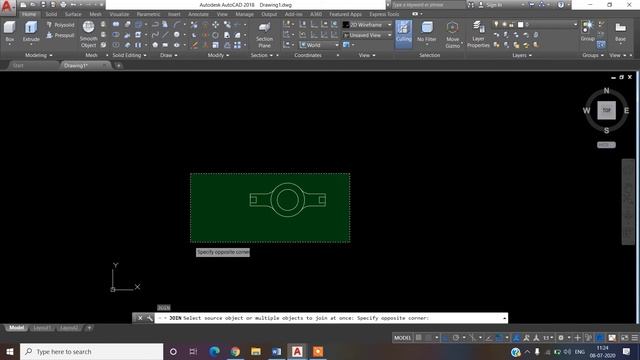Screen dimensions: 640x360
Task: Switch to the Layout1 tab
Action: (x=42, y=328)
